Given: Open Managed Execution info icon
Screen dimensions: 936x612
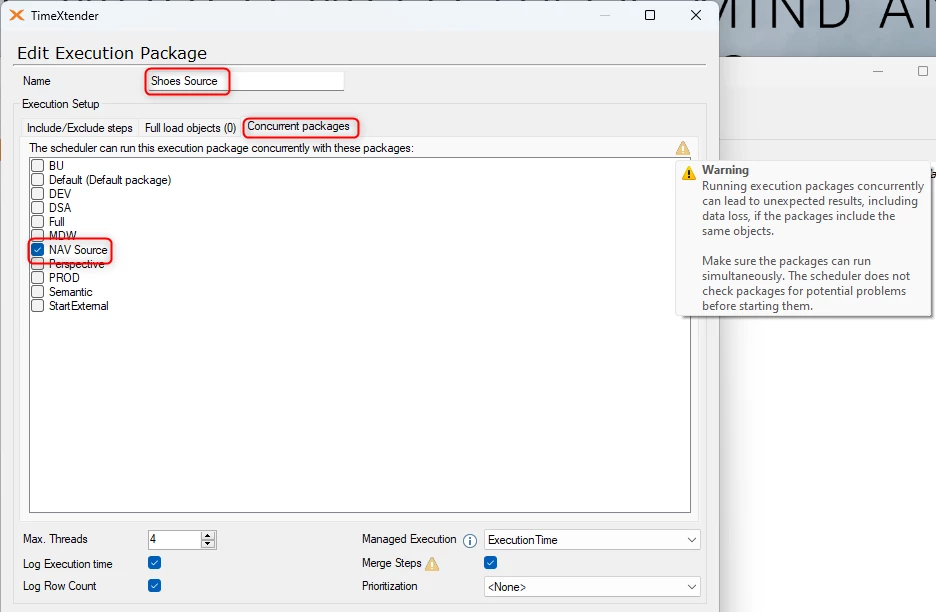Looking at the screenshot, I should tap(470, 540).
